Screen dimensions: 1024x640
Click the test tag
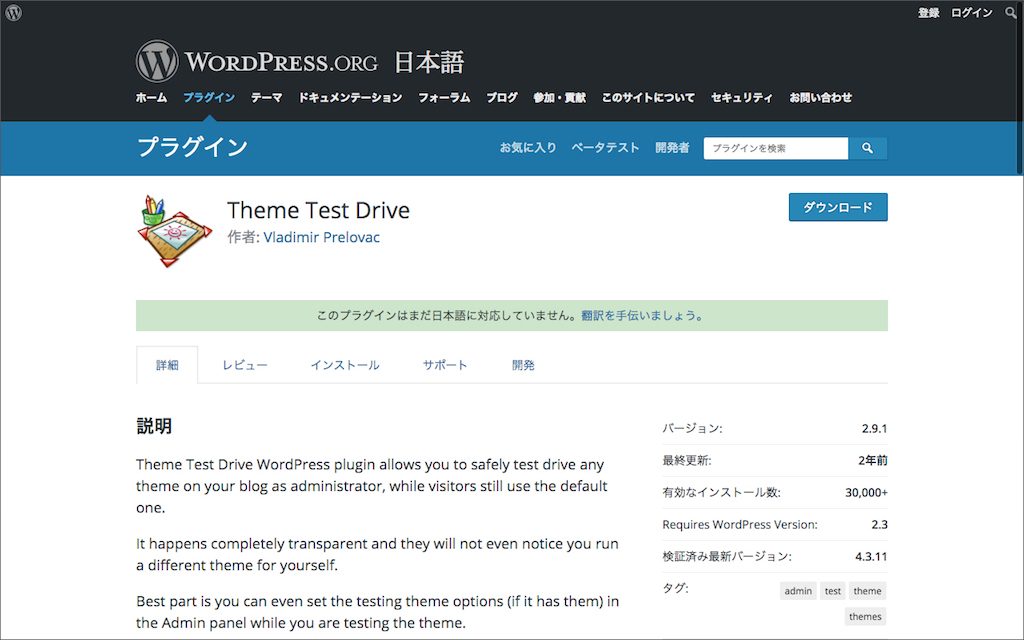(833, 591)
